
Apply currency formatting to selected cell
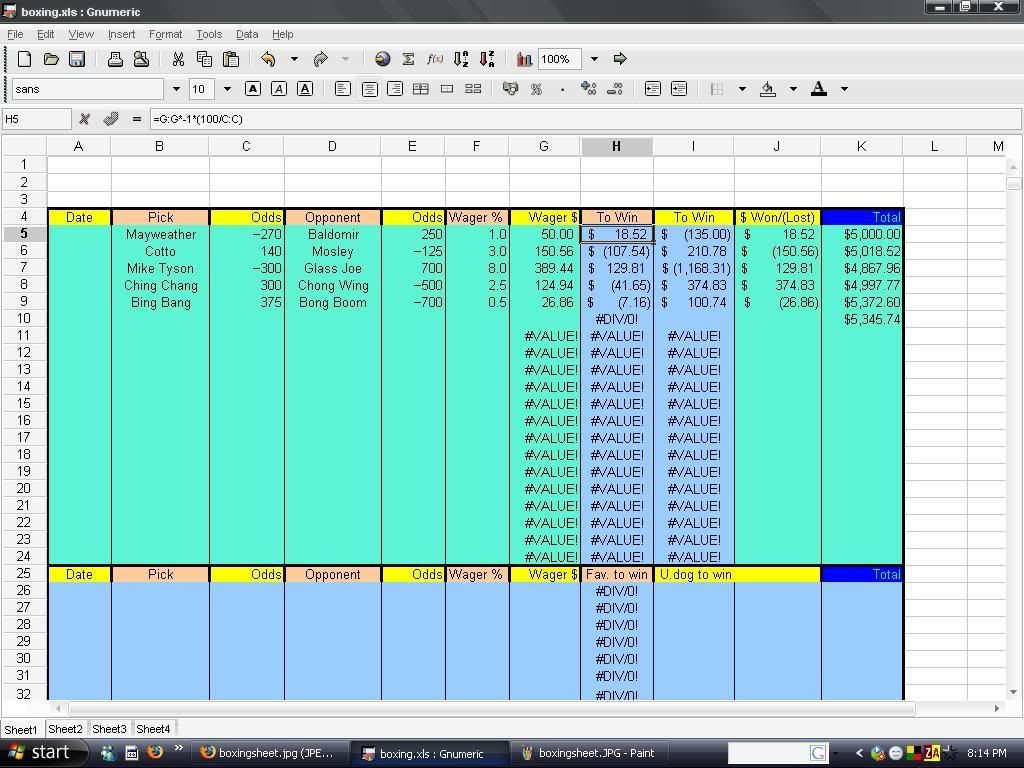pos(510,89)
